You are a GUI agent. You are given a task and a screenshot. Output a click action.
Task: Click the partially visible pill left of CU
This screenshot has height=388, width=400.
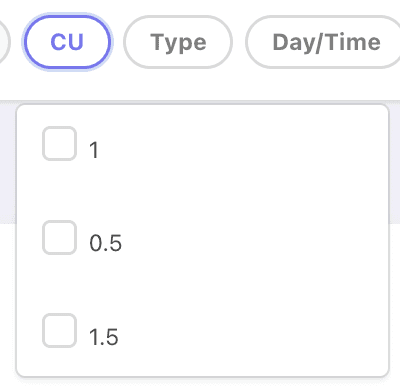pos(4,42)
